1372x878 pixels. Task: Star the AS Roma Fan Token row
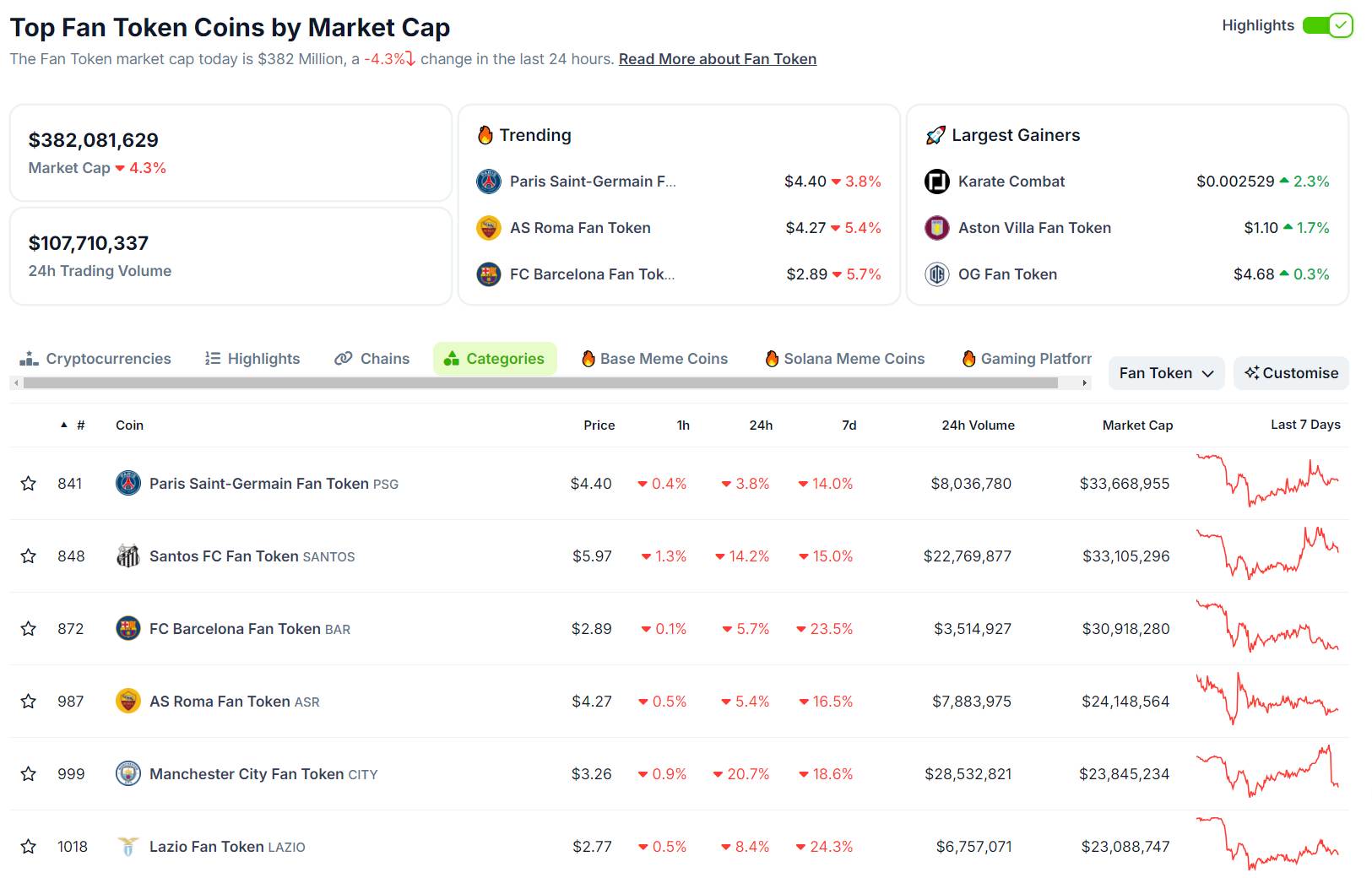[x=29, y=702]
